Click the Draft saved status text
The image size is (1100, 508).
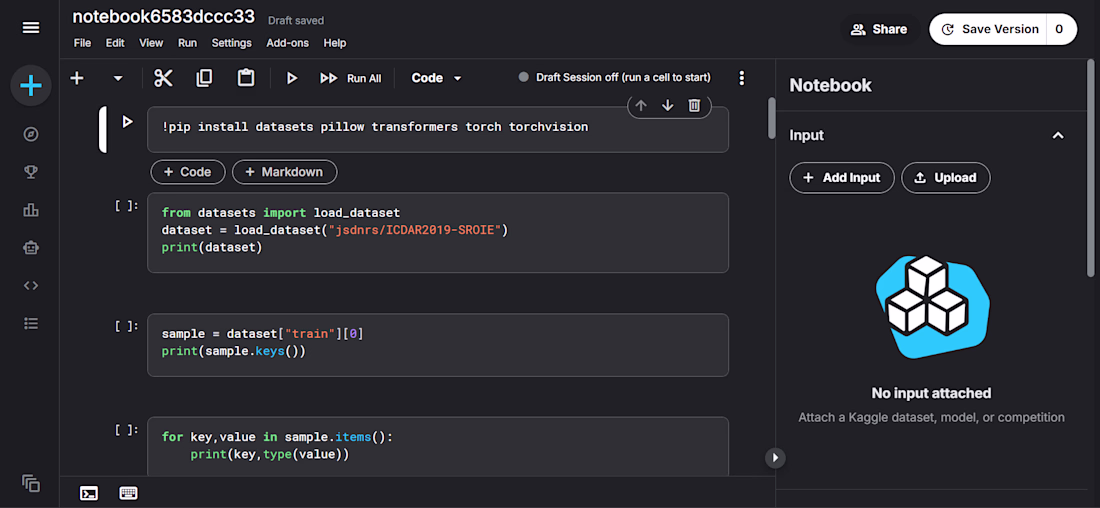click(x=296, y=20)
